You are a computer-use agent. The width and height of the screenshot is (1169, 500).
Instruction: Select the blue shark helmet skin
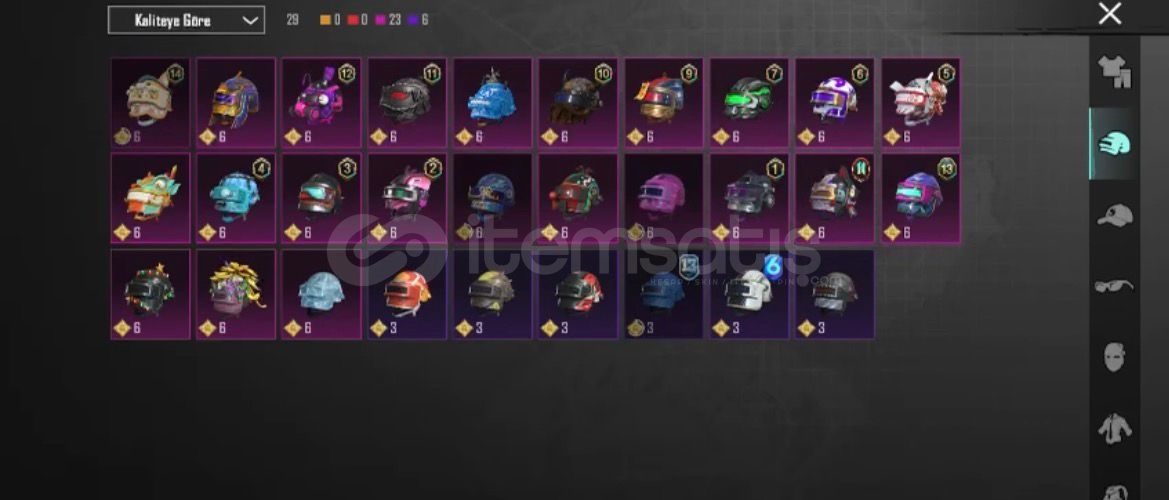click(x=492, y=103)
